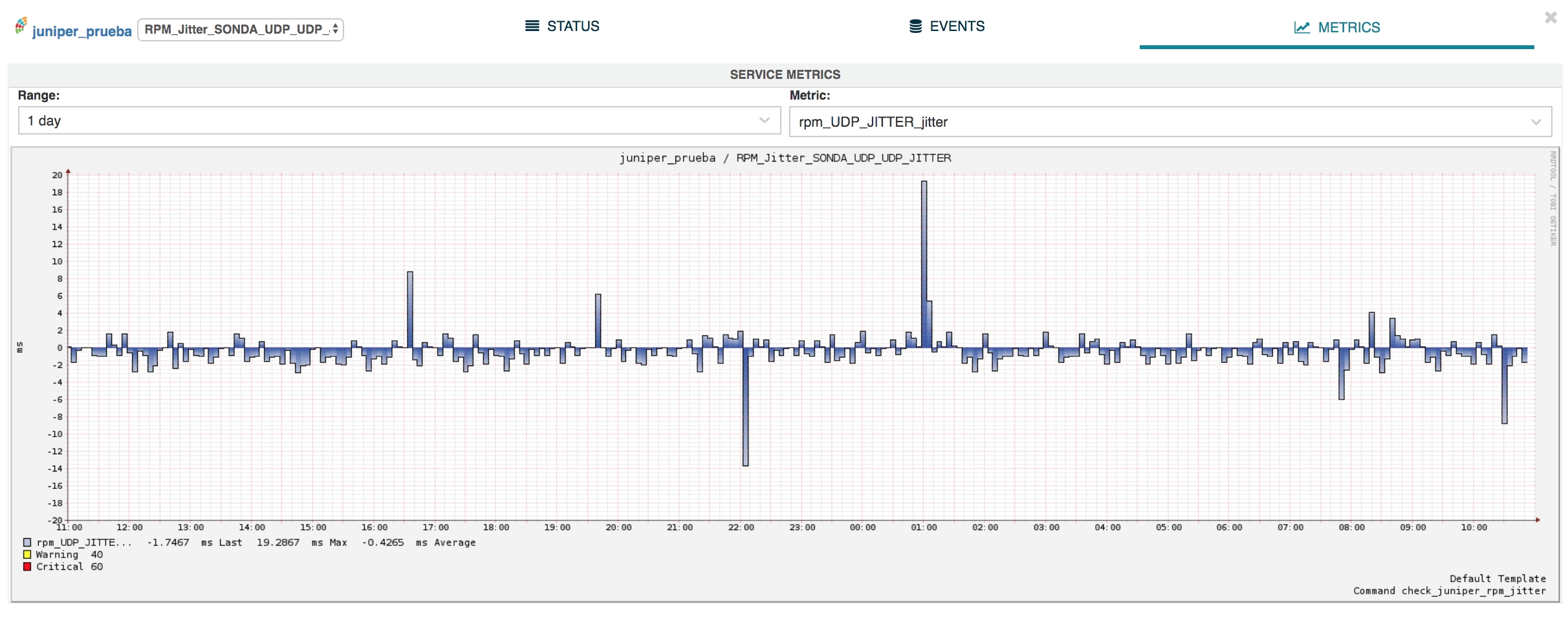The image size is (1568, 617).
Task: Click the Warning 40 threshold text
Action: (69, 554)
